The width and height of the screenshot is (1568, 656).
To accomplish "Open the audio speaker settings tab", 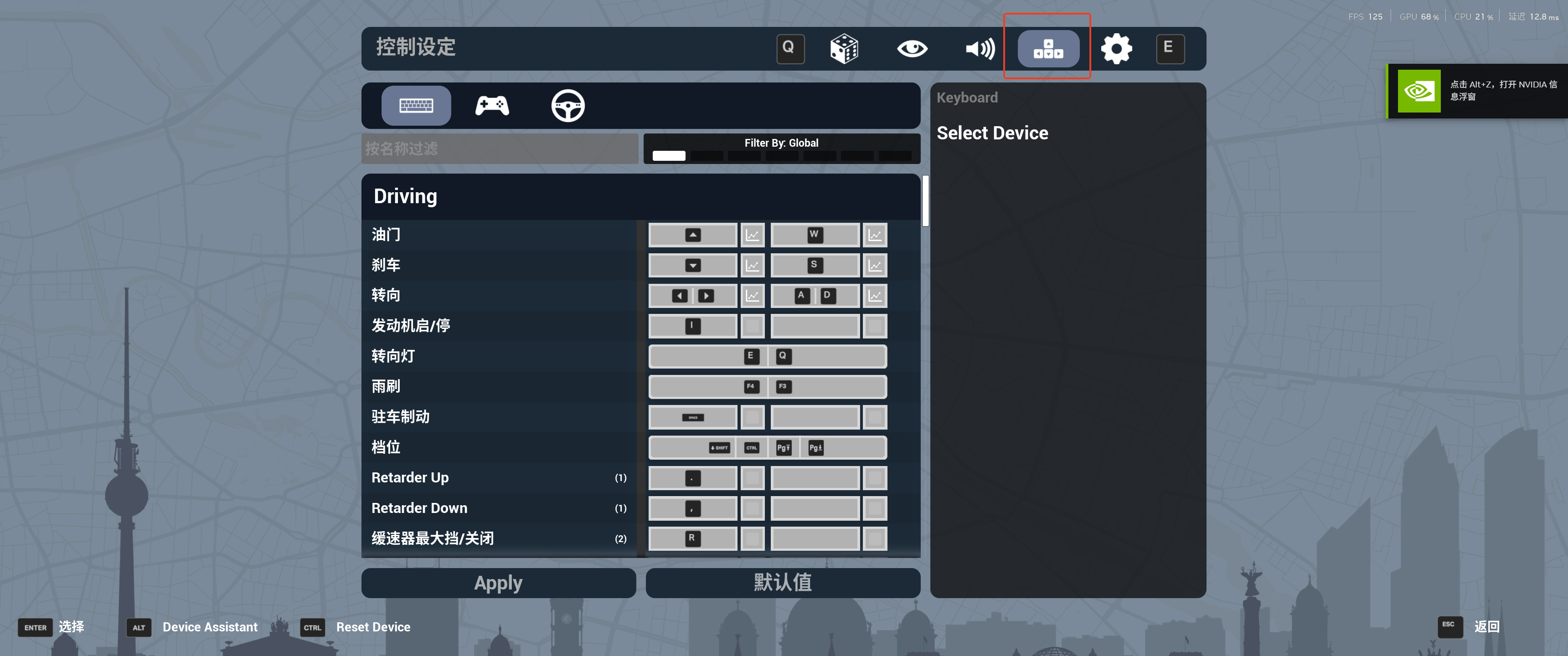I will point(980,49).
